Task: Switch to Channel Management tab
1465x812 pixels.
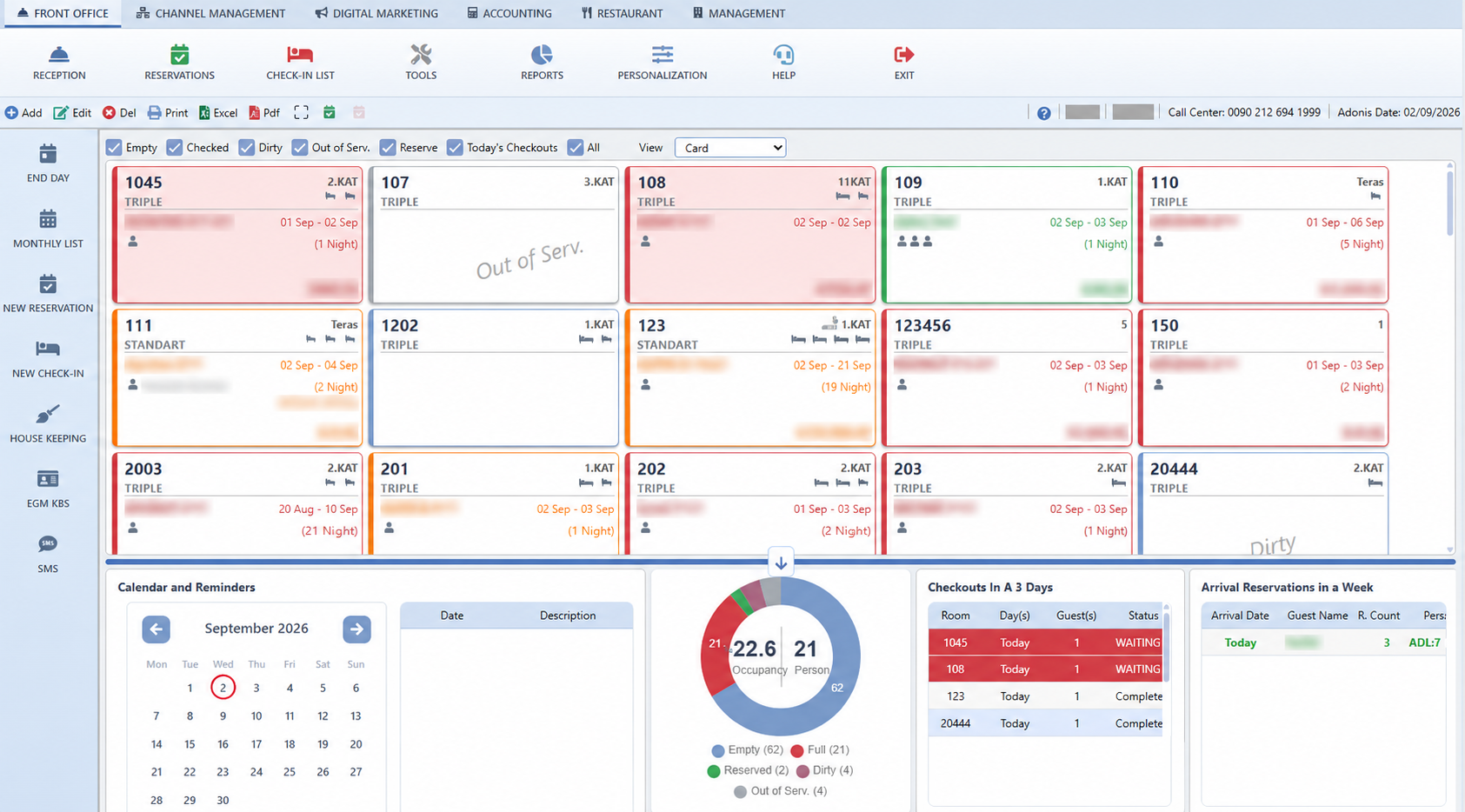Action: click(210, 13)
